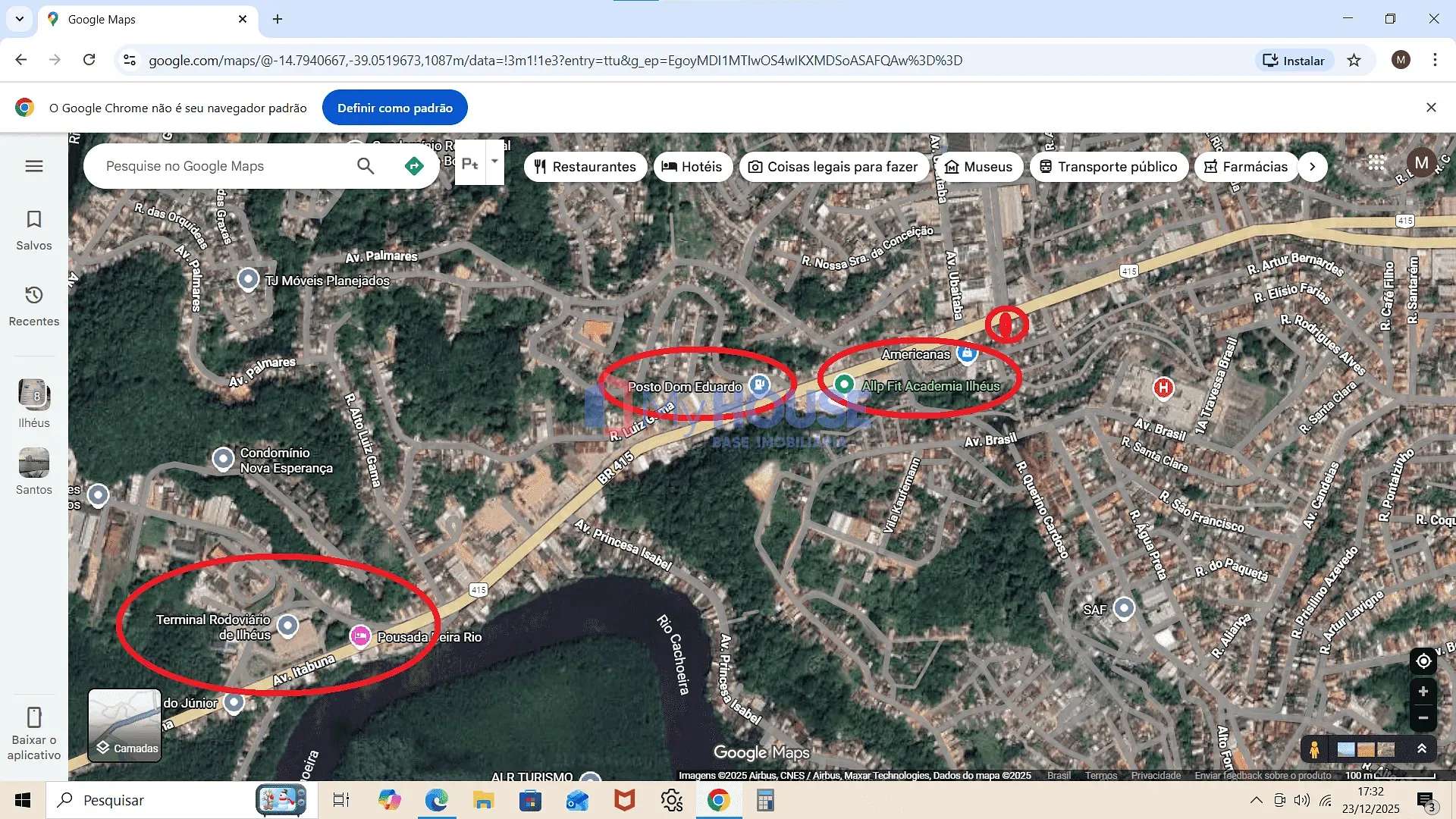The width and height of the screenshot is (1456, 819).
Task: Click the search magnifier in Maps
Action: coord(366,166)
